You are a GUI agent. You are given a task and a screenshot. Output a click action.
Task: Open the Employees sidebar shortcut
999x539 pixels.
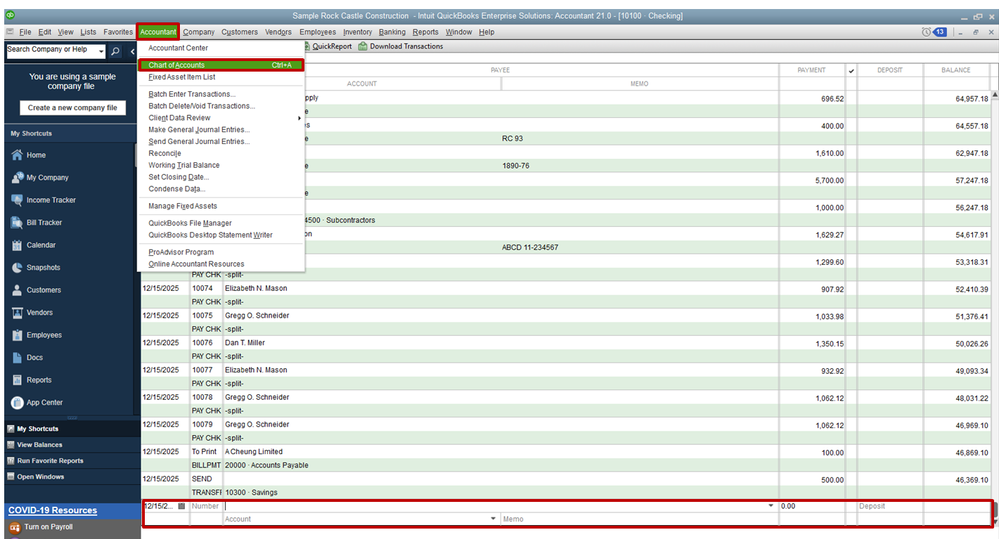[x=44, y=335]
